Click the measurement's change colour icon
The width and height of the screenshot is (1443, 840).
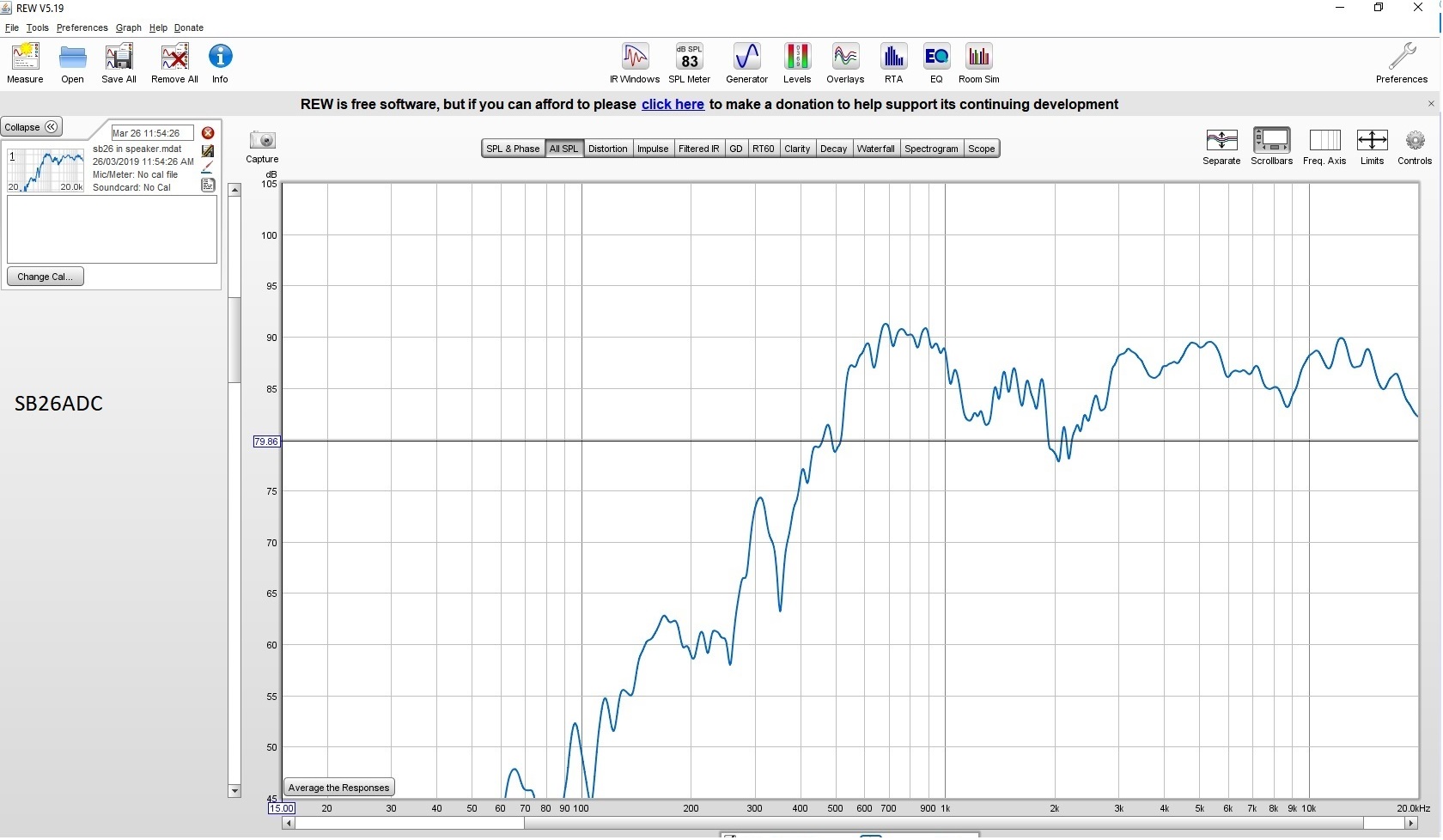[x=208, y=151]
